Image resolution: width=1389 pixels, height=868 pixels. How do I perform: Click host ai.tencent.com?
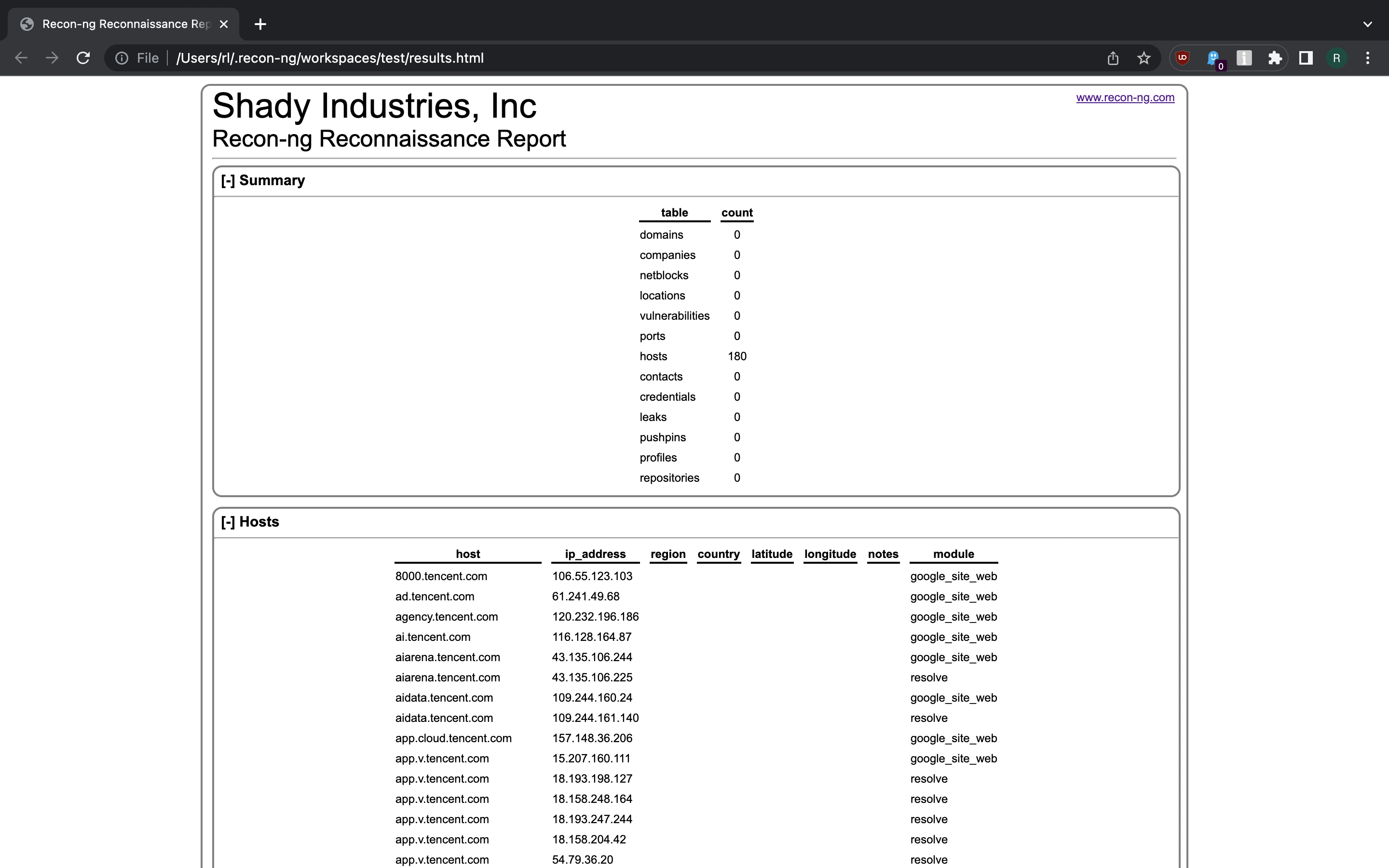tap(433, 637)
